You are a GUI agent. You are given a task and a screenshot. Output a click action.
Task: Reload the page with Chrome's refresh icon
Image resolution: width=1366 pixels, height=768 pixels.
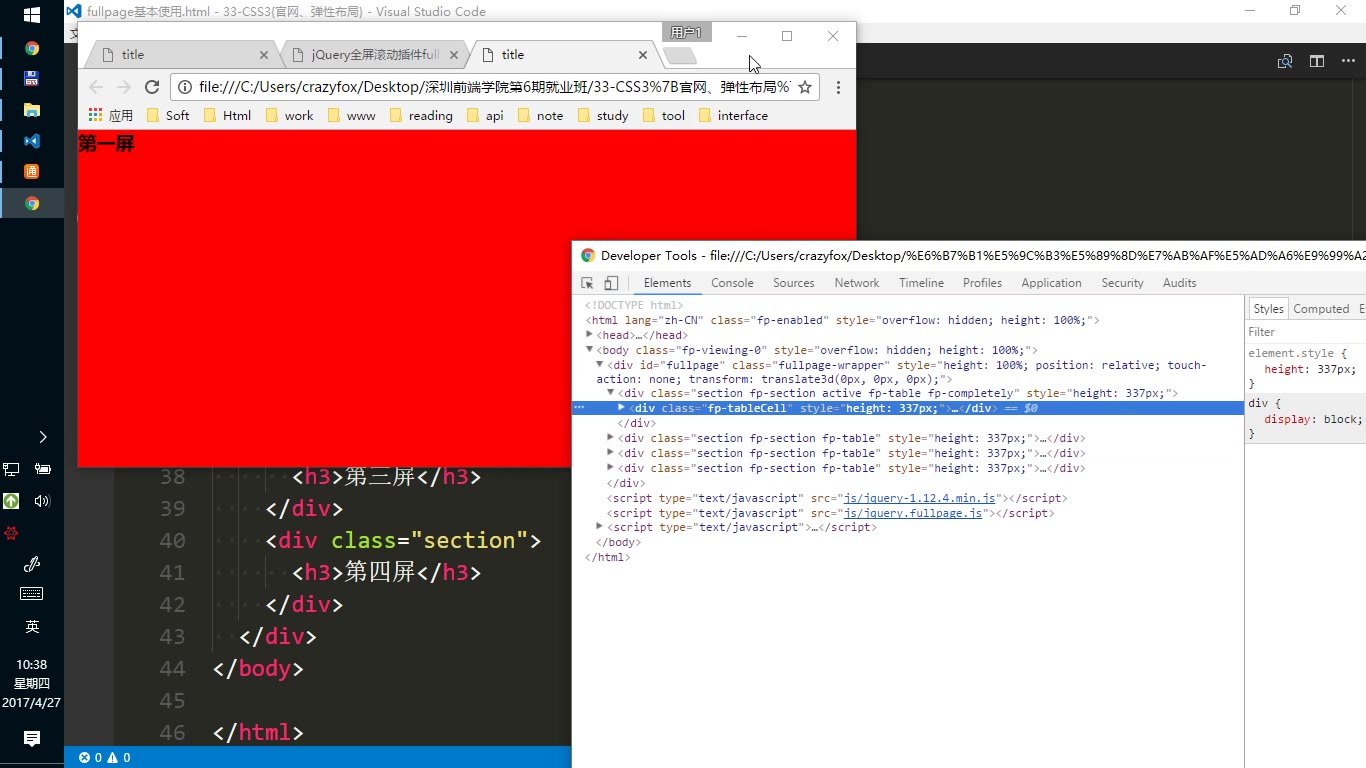pos(152,87)
